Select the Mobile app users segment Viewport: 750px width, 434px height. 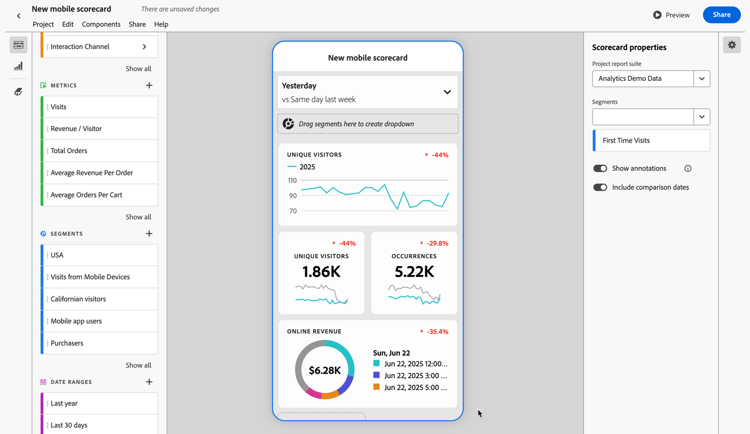(x=99, y=321)
